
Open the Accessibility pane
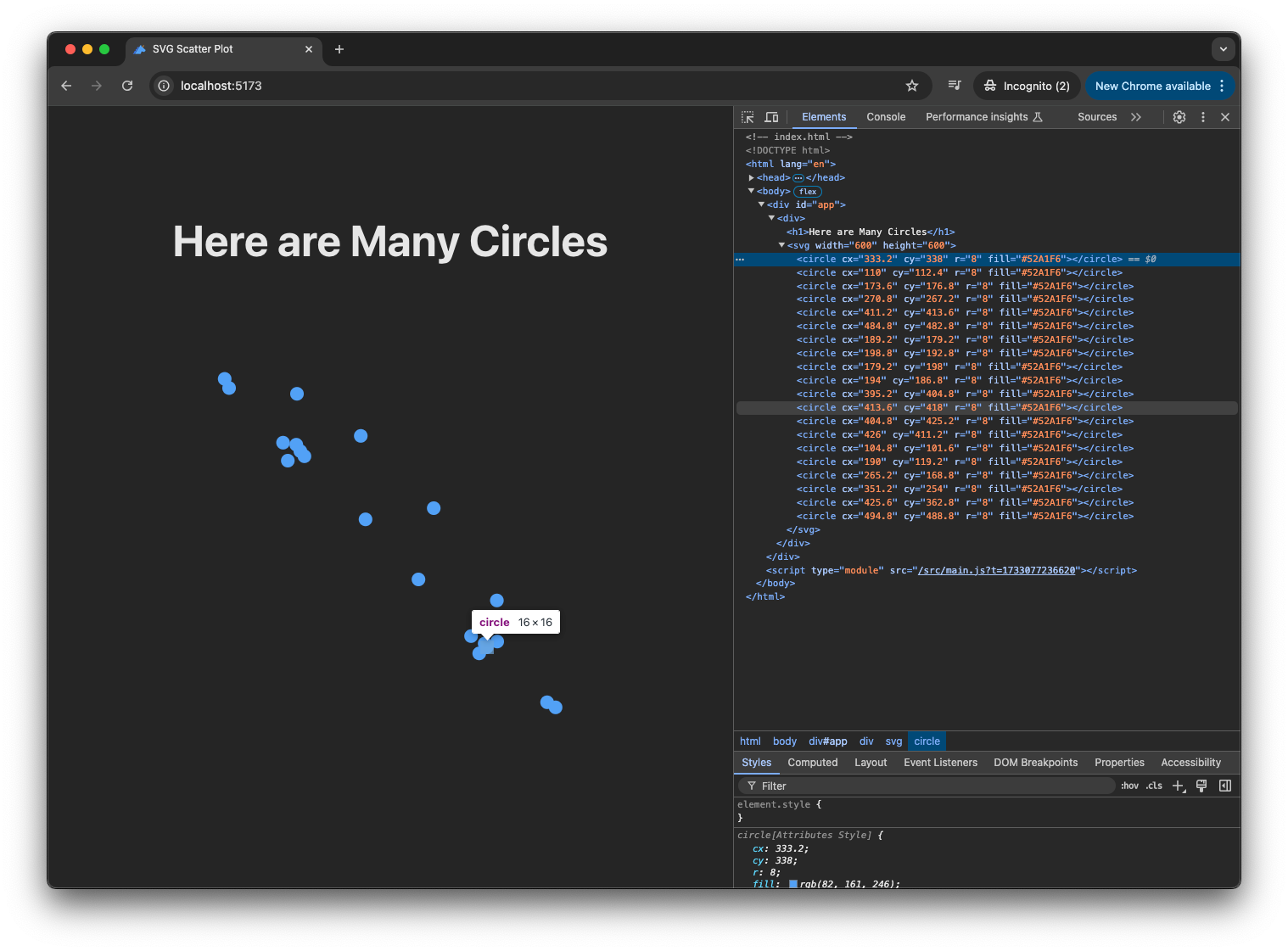1190,763
